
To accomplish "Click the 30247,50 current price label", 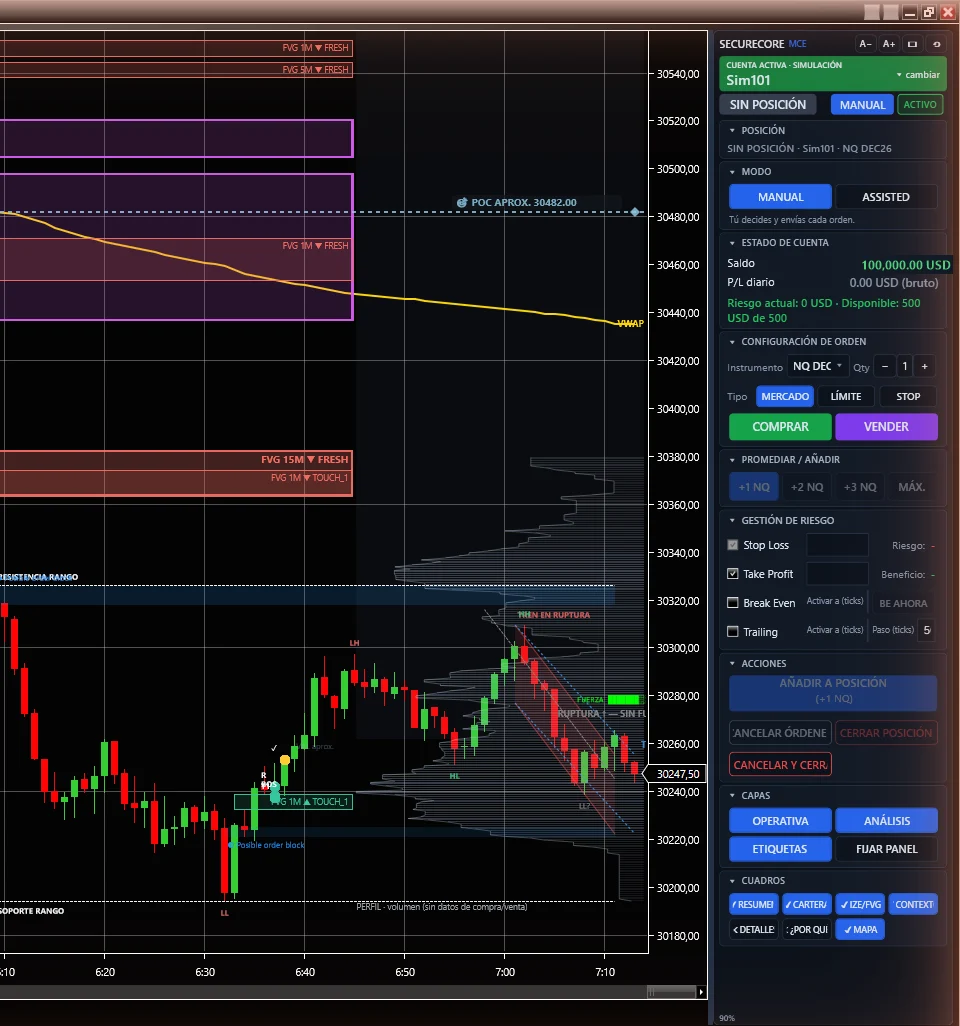I will [677, 773].
